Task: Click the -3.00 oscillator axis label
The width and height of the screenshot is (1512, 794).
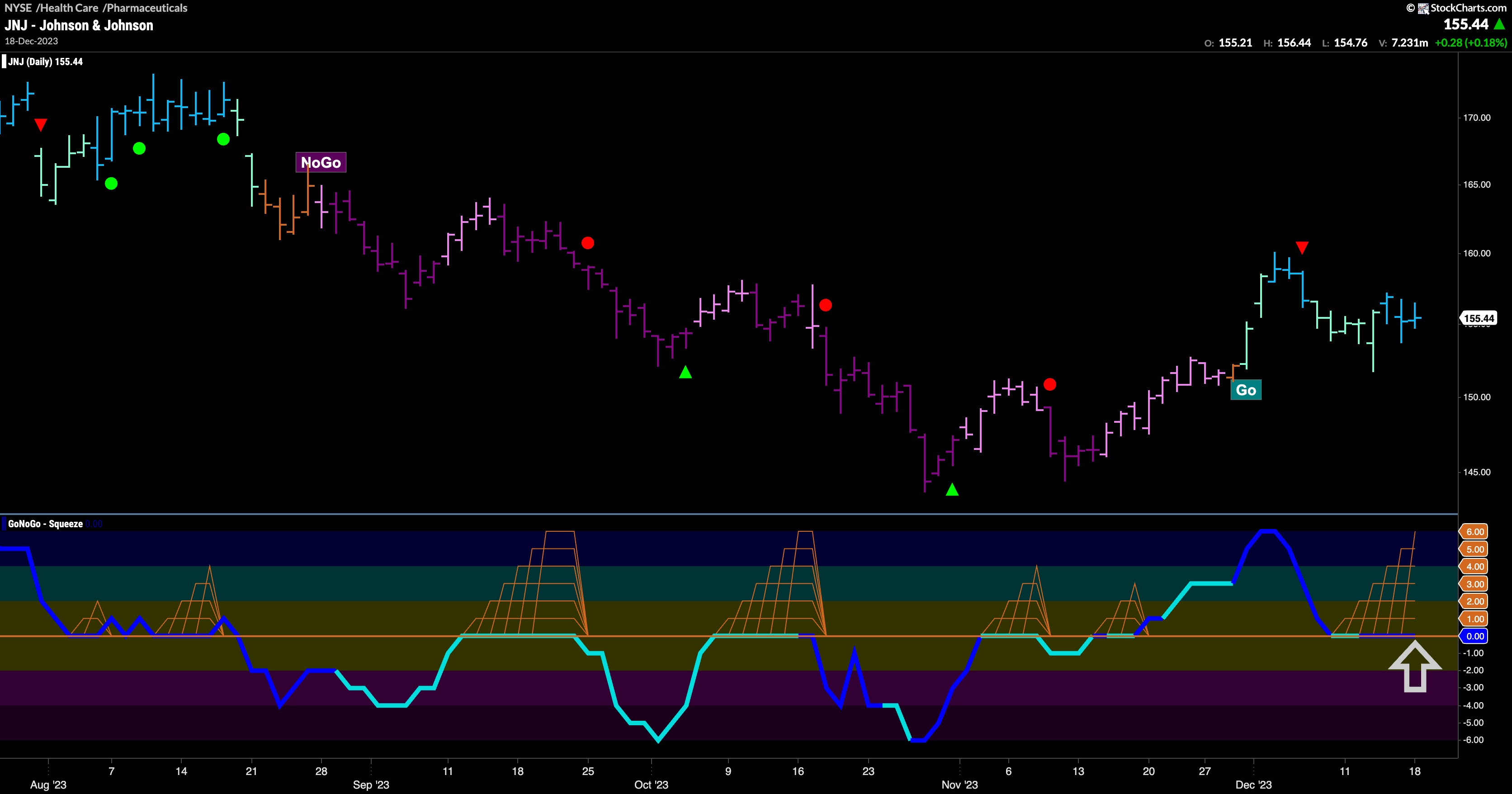Action: (1473, 688)
